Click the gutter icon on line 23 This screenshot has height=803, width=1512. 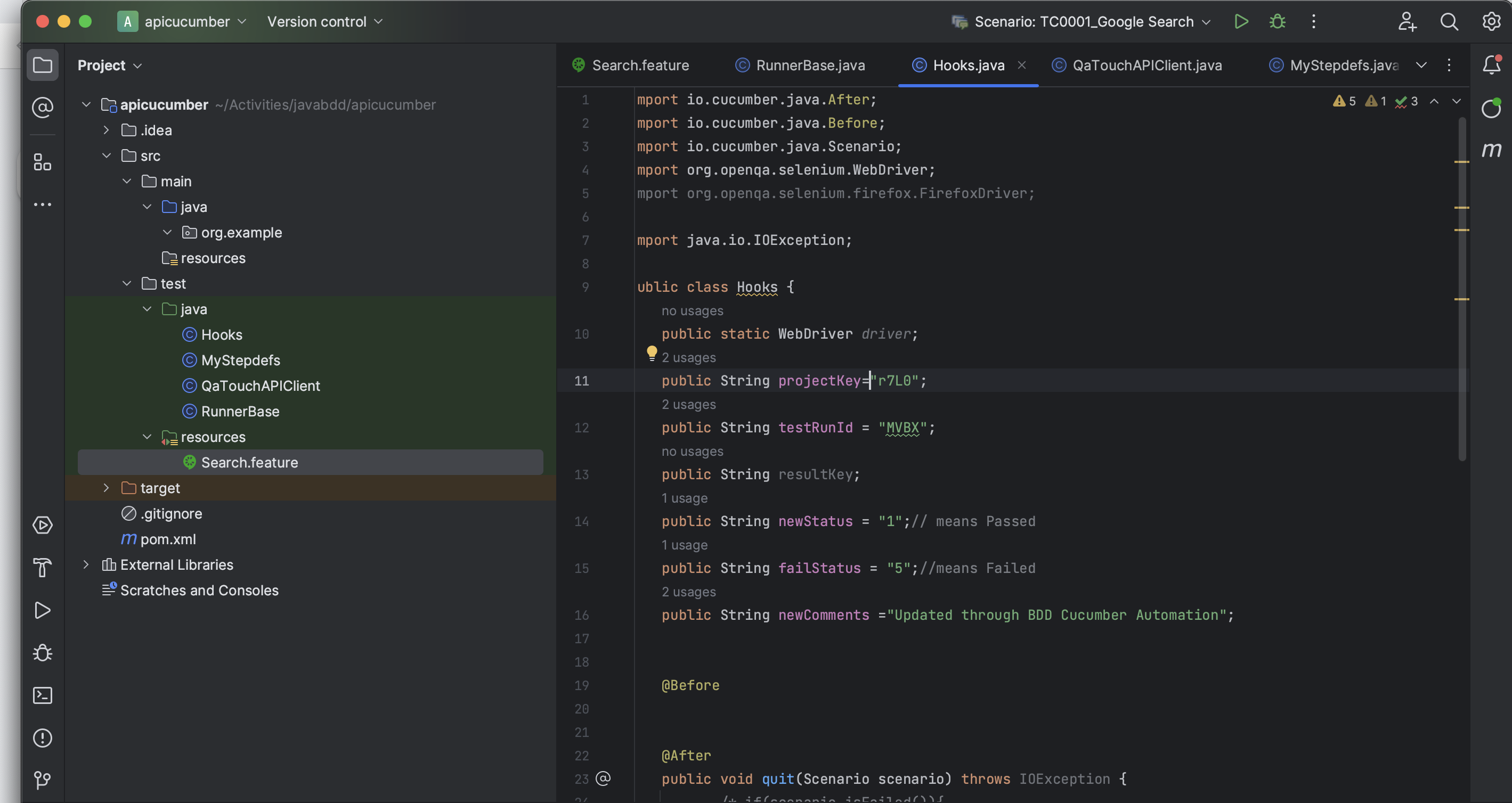603,779
